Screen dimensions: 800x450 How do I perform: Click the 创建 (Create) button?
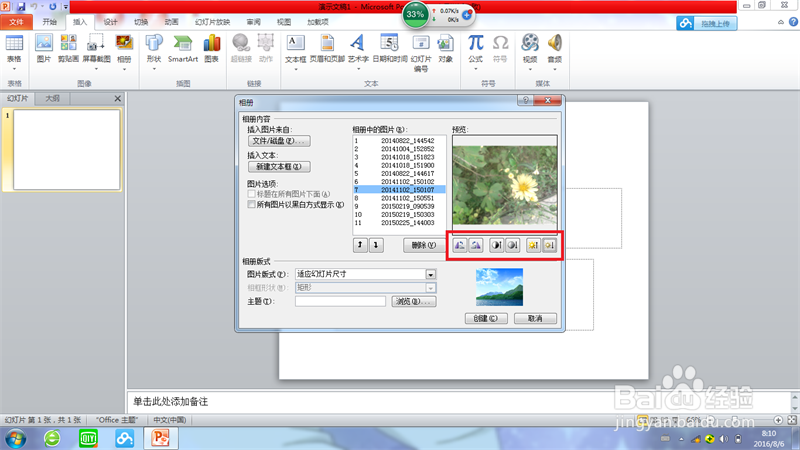(486, 318)
